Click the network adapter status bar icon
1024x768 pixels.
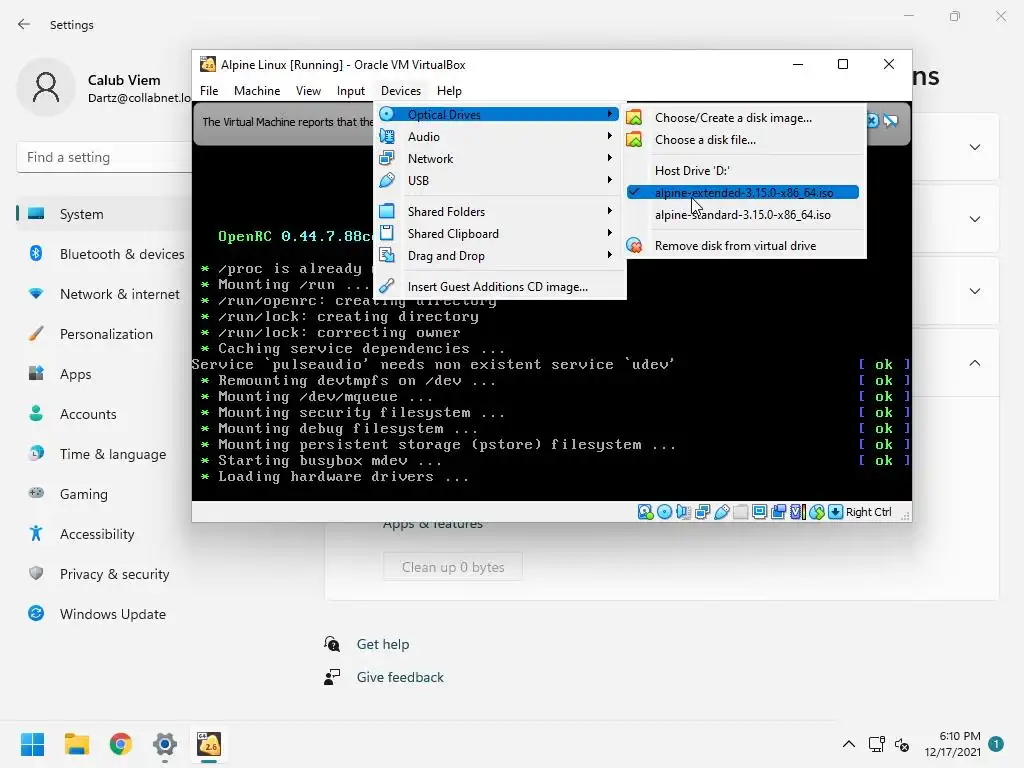[x=702, y=512]
